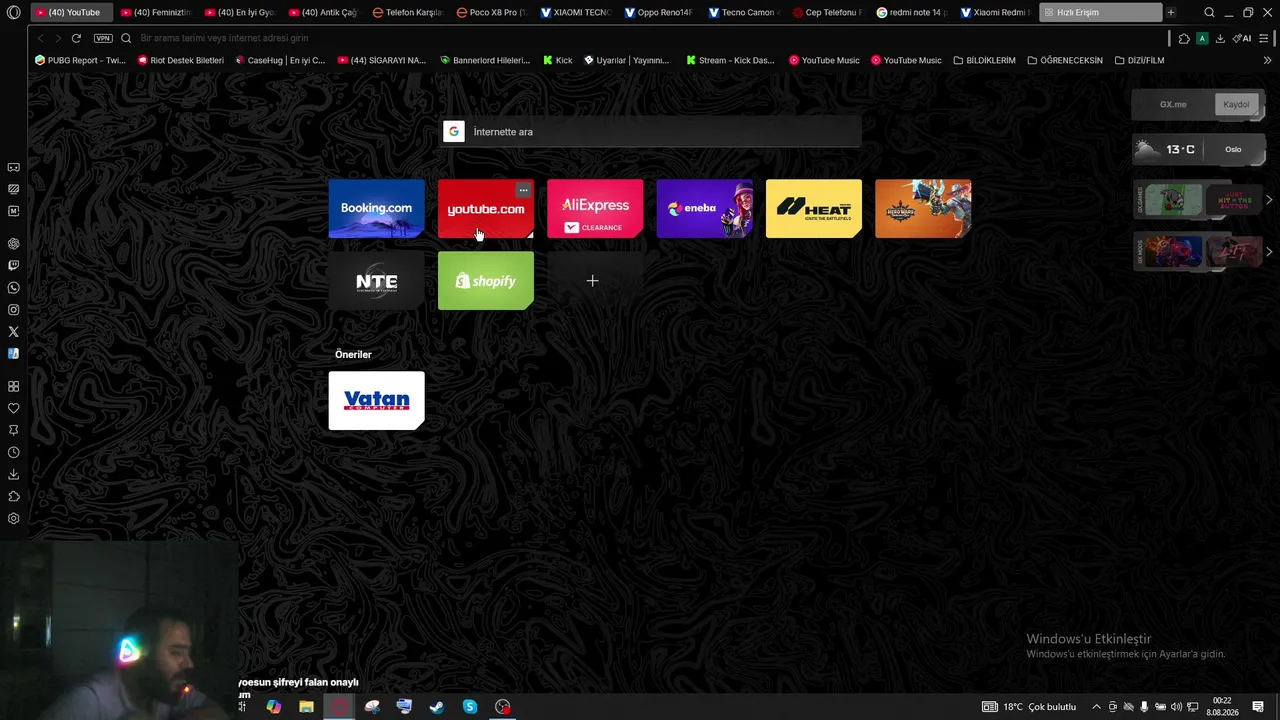The image size is (1280, 720).
Task: Show more bookmarks with the double chevron
Action: coord(1268,60)
